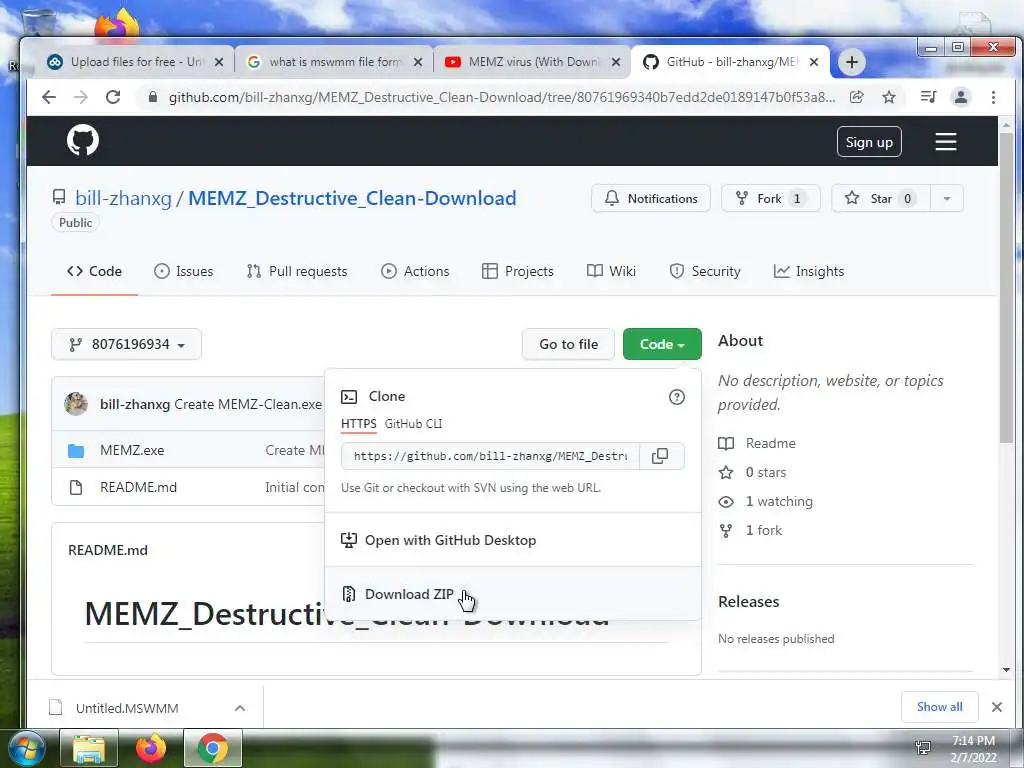Open the Wiki tab
Viewport: 1024px width, 768px height.
pos(611,271)
